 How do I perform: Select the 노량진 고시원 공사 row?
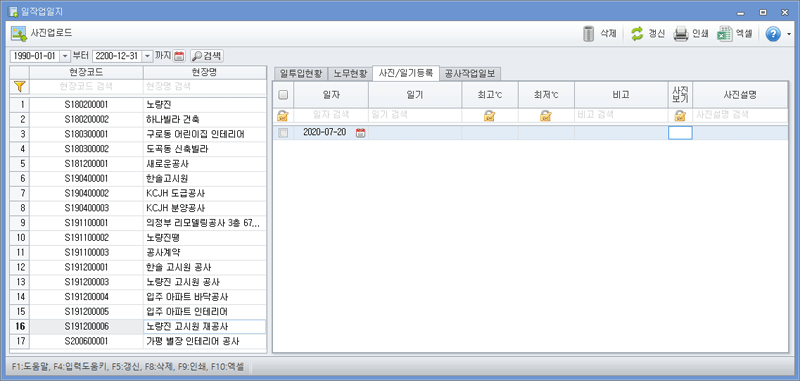(138, 282)
